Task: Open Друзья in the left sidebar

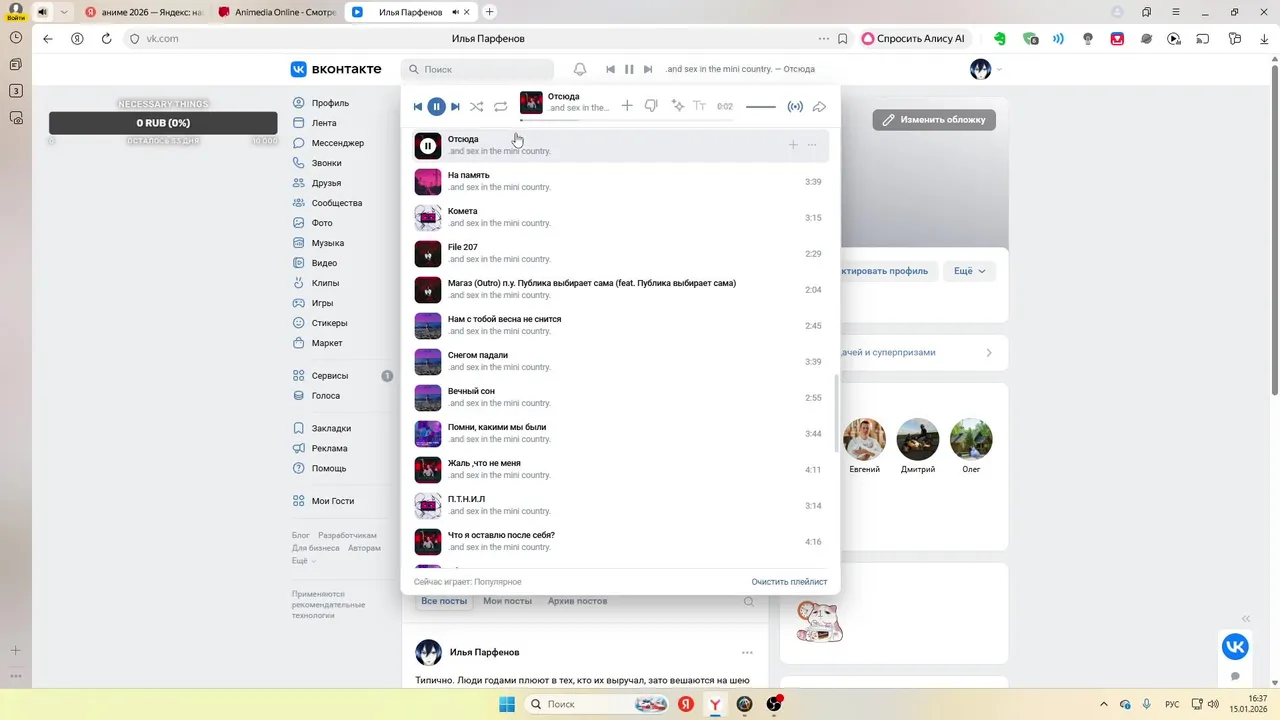Action: click(x=326, y=183)
